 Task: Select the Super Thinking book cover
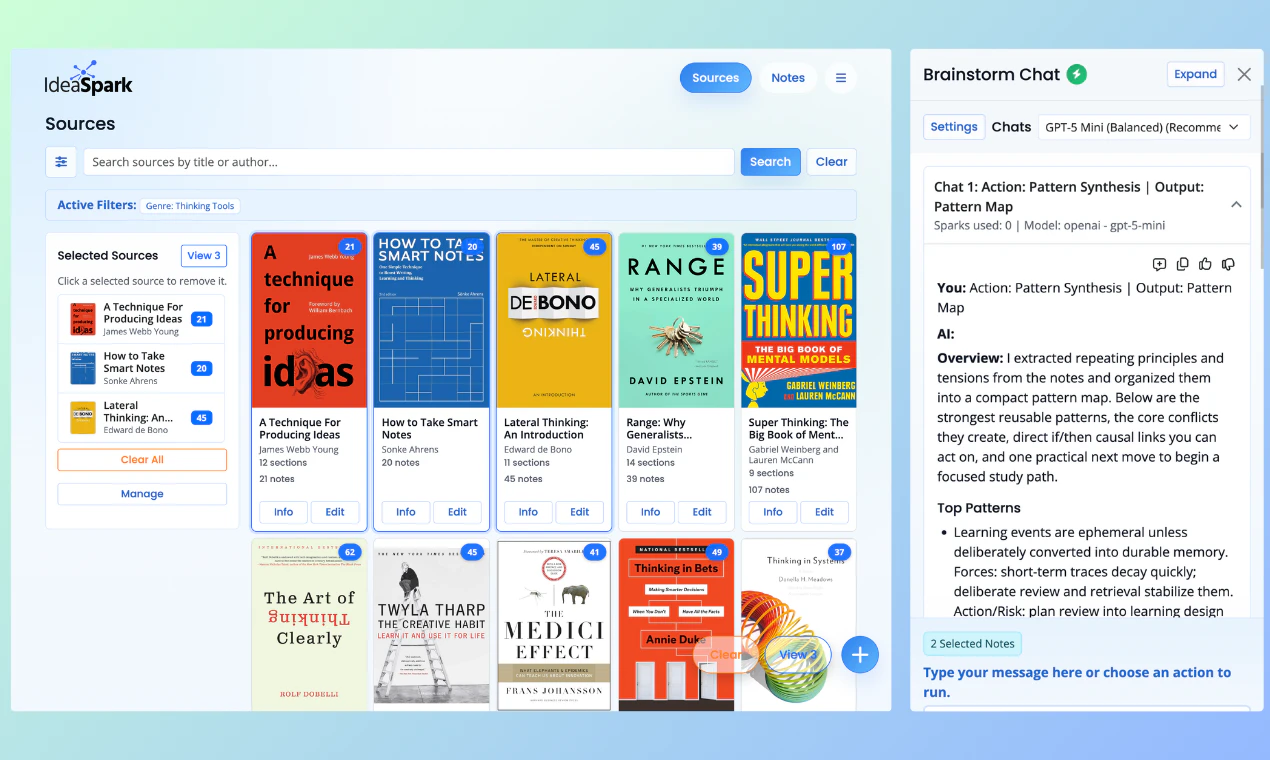[x=799, y=320]
